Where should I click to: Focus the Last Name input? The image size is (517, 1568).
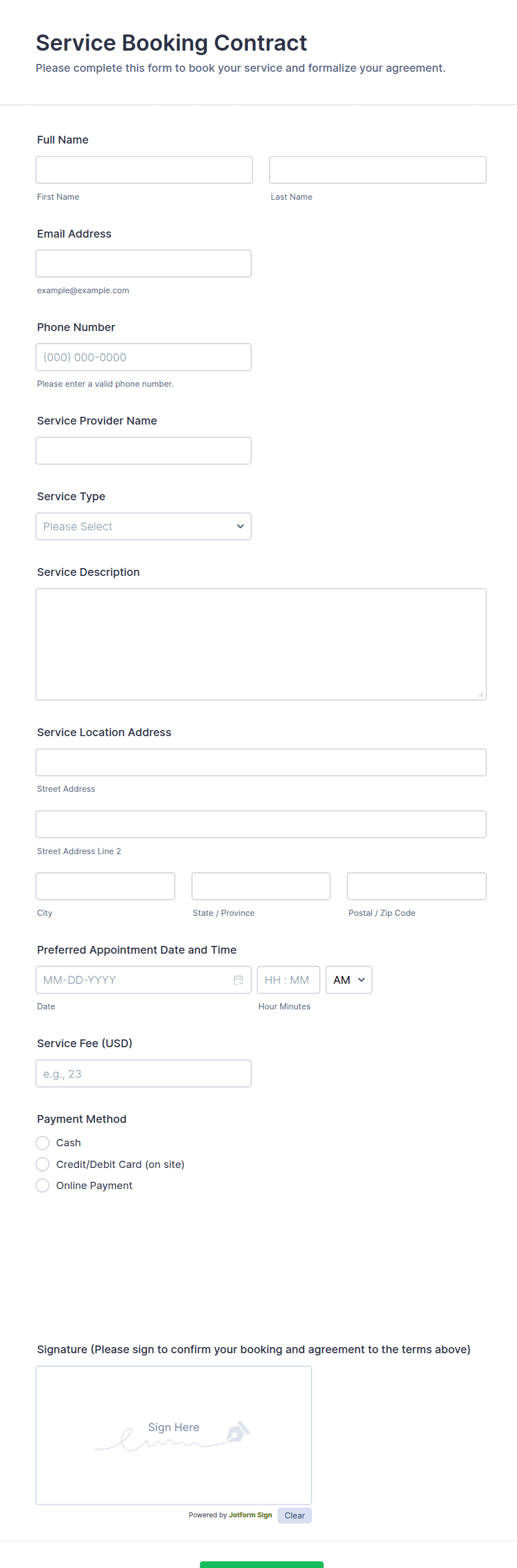click(377, 170)
